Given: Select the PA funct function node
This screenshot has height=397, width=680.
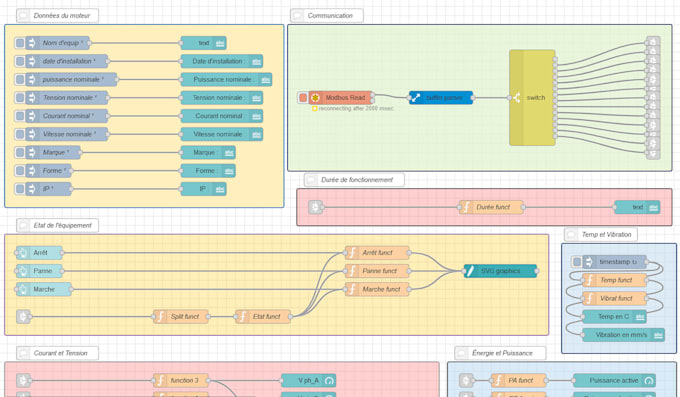Looking at the screenshot, I should coord(519,381).
